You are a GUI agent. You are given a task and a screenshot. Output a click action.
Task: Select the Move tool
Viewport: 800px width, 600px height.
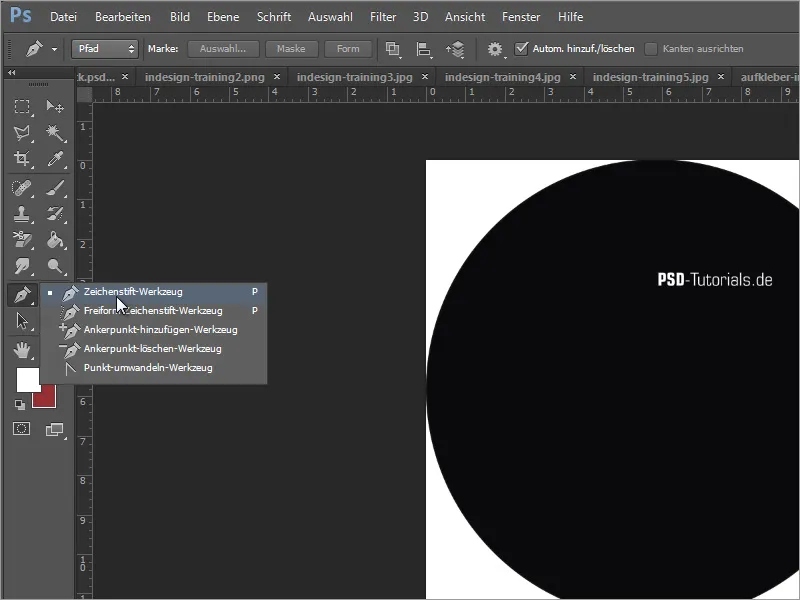point(54,107)
